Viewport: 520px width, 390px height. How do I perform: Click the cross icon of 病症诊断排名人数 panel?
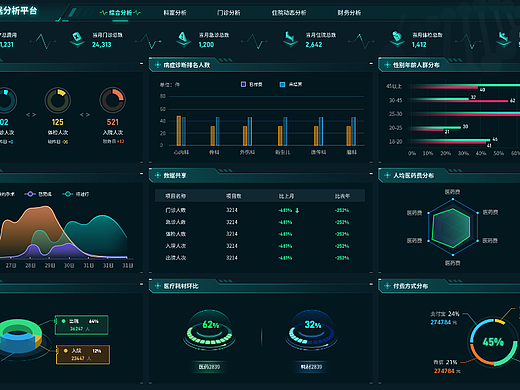(157, 65)
